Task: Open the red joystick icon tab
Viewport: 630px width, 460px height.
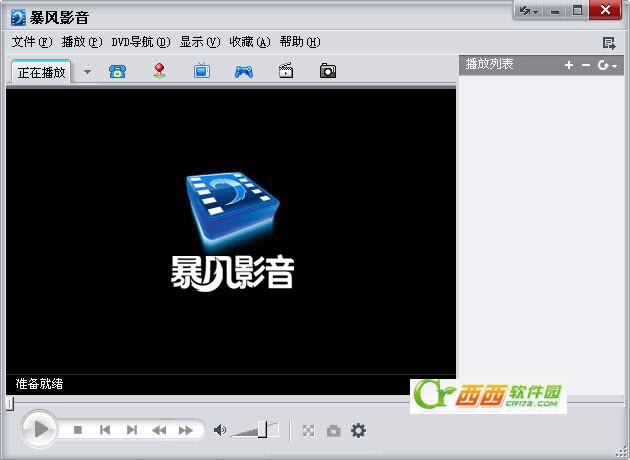Action: click(160, 70)
